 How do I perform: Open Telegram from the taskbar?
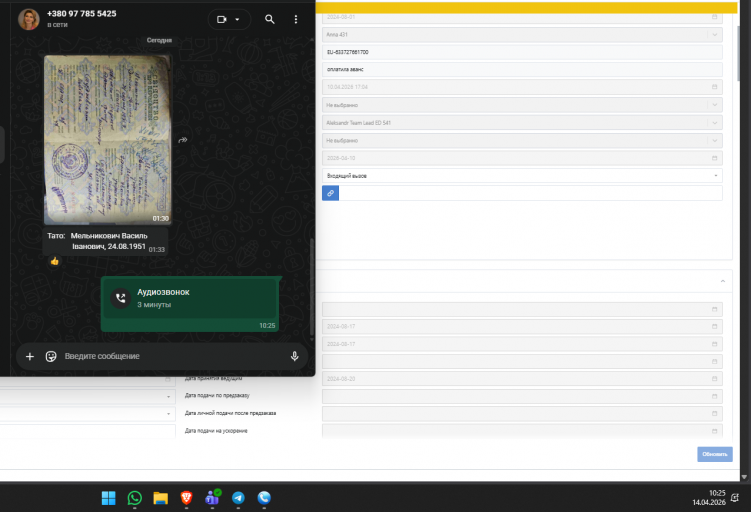[x=238, y=498]
